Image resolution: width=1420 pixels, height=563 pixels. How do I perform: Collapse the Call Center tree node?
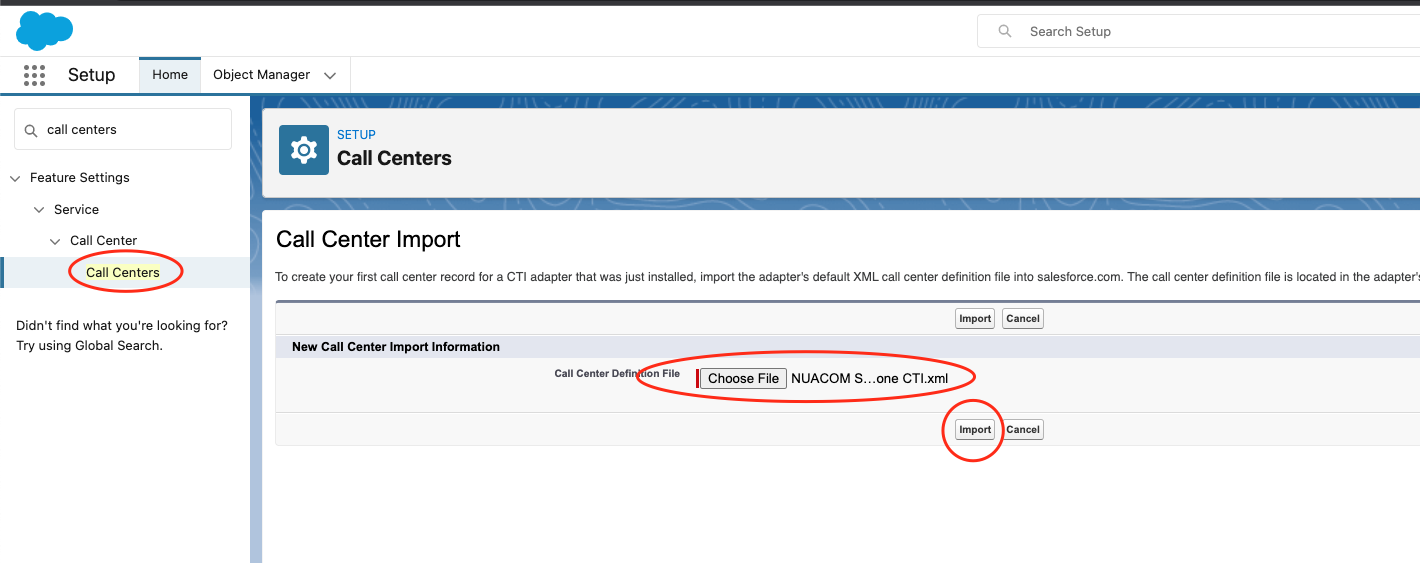55,241
